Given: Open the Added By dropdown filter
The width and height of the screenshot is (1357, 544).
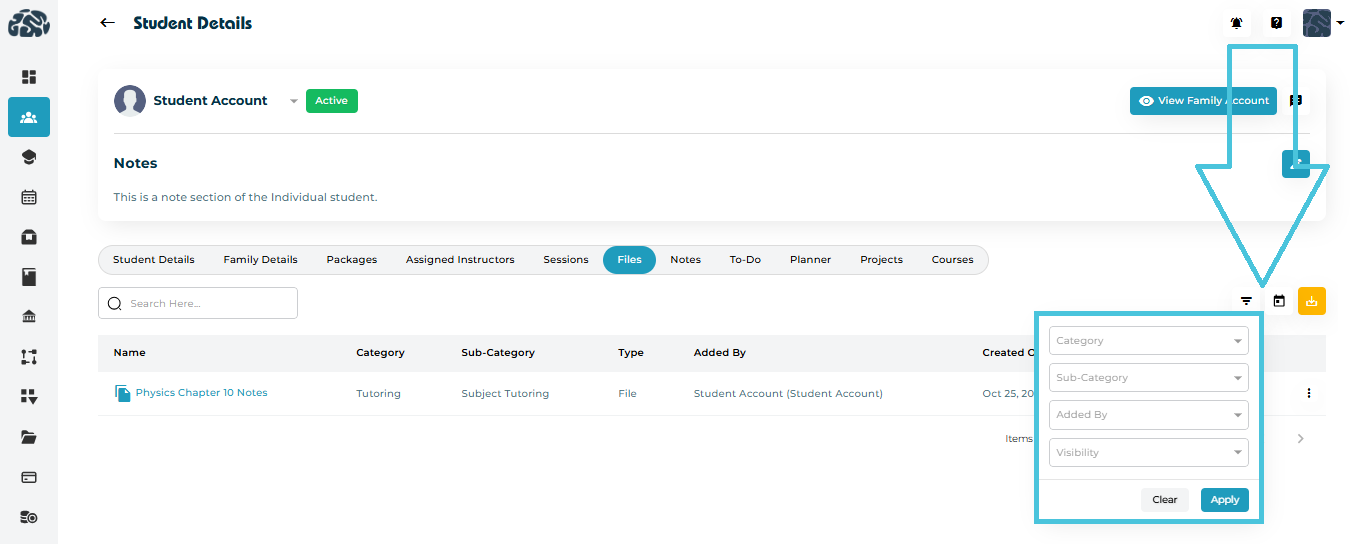Looking at the screenshot, I should tap(1148, 415).
